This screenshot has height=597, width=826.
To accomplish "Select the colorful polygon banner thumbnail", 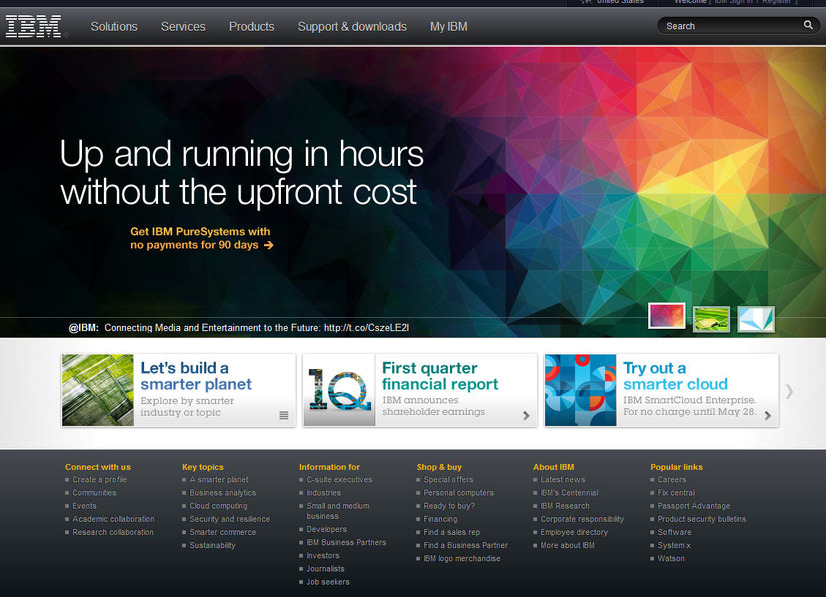I will pos(666,316).
